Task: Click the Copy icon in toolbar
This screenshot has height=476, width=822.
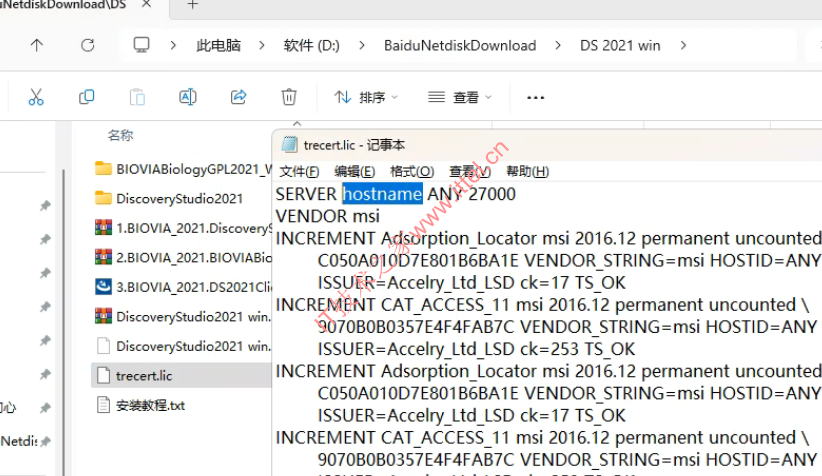Action: coord(86,97)
